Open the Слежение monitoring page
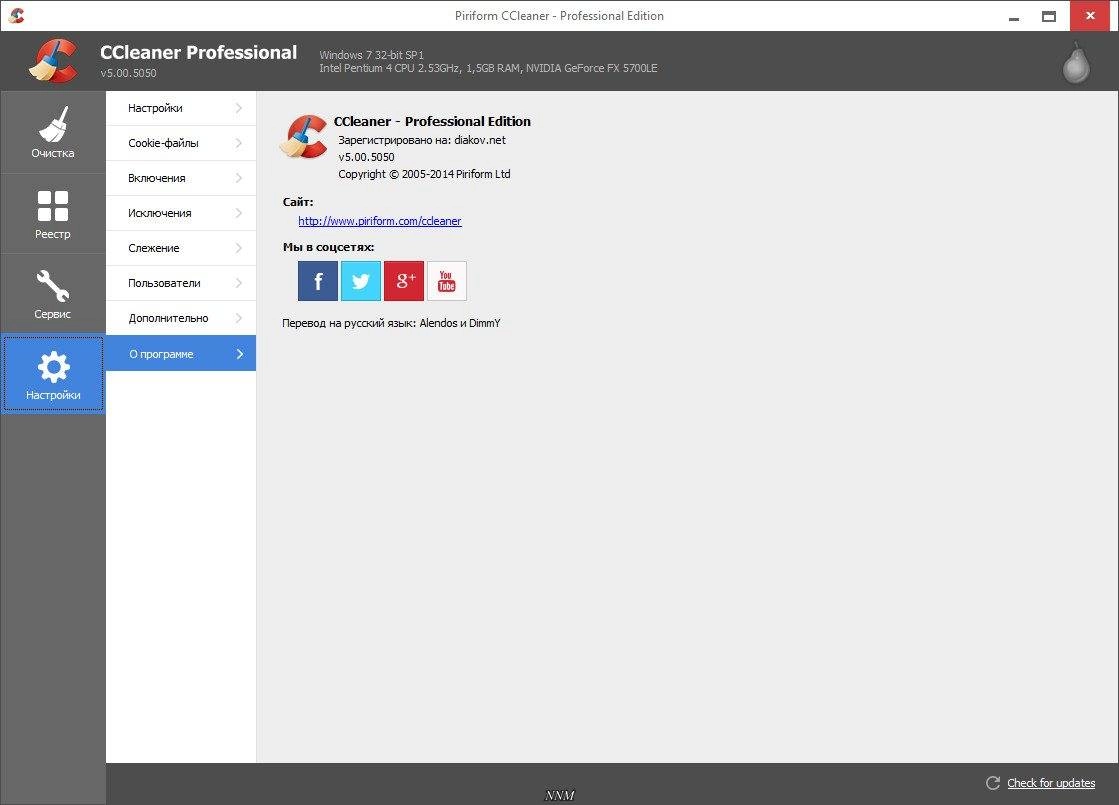 [x=181, y=248]
